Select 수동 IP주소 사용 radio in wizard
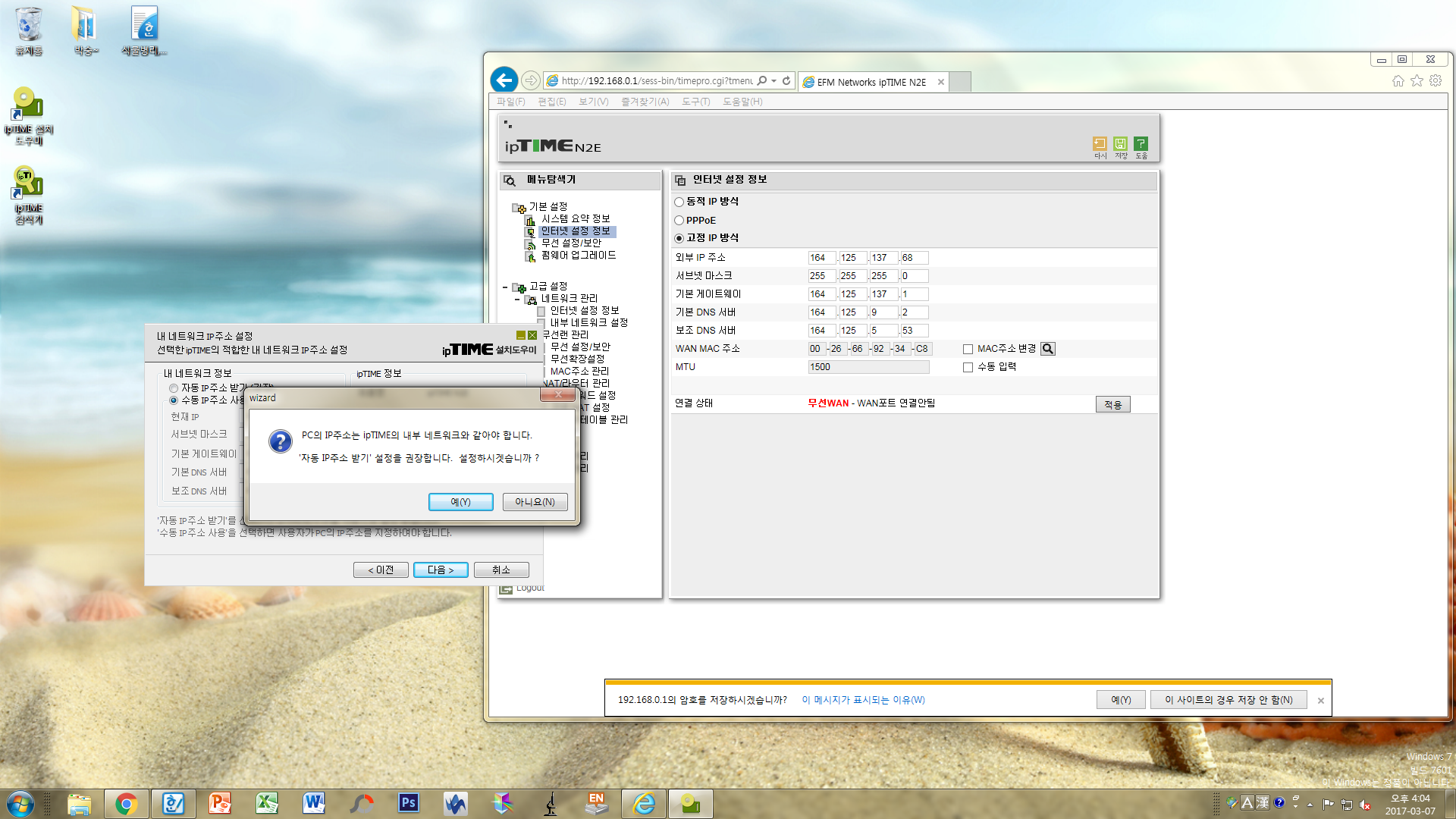 point(174,400)
